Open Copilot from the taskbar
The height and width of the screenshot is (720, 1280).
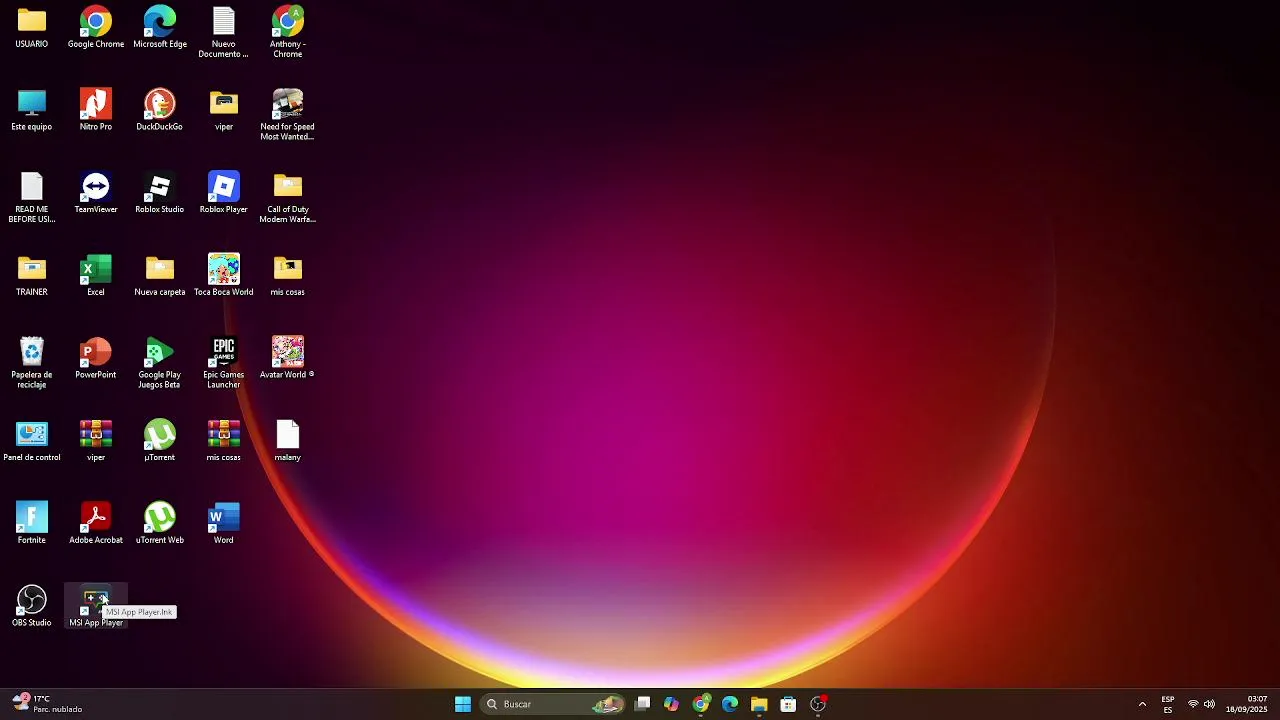672,704
